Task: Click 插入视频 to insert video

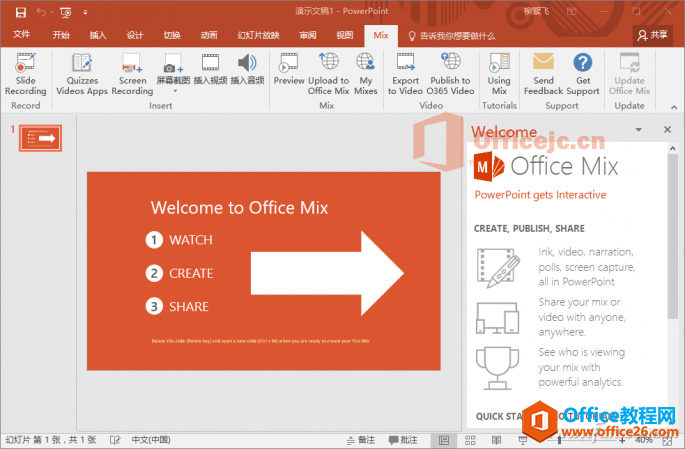Action: [210, 69]
